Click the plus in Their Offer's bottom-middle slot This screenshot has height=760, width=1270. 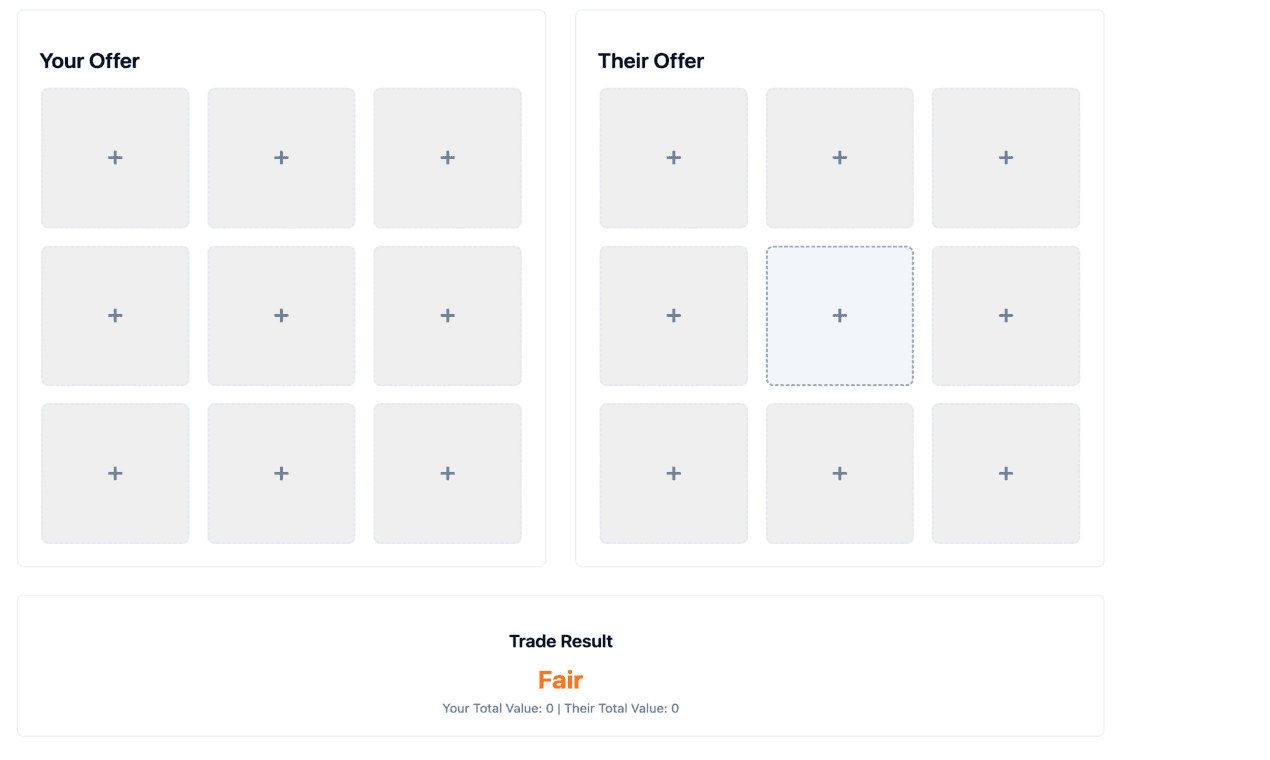(839, 473)
